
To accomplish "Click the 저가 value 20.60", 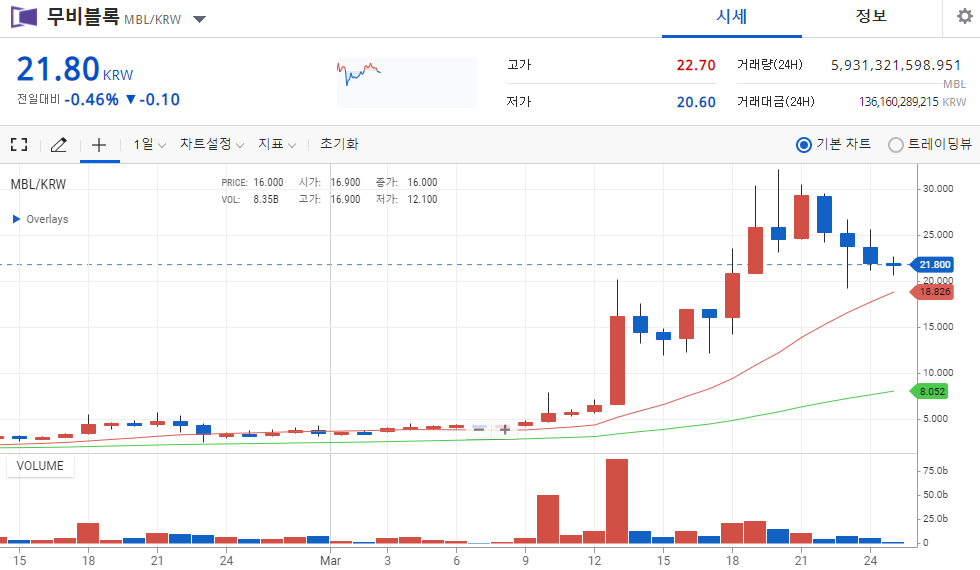I will pos(696,102).
